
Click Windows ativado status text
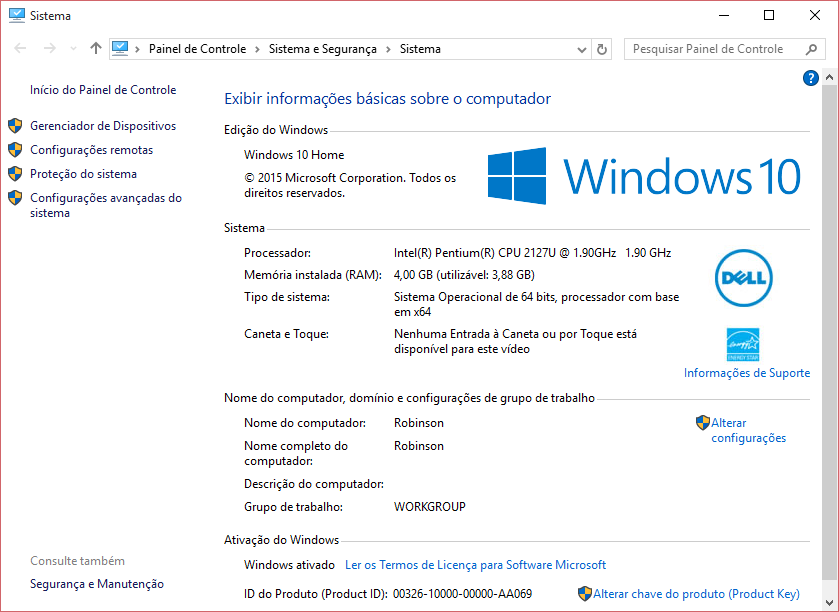pos(289,565)
